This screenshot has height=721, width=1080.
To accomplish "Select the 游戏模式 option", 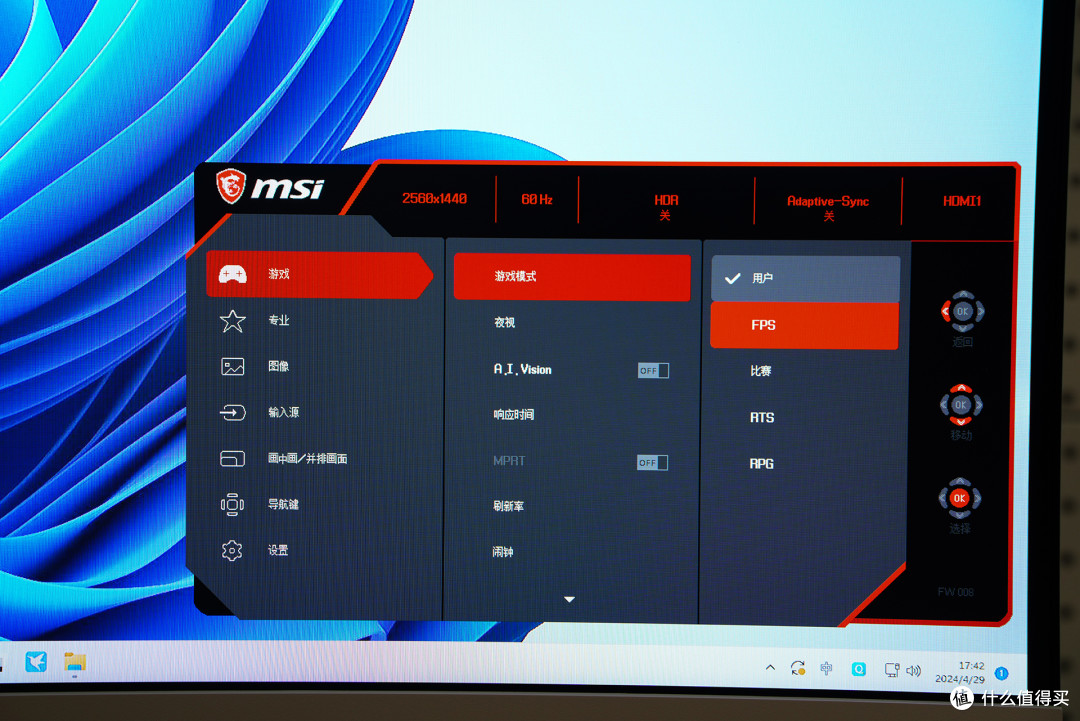I will (572, 277).
